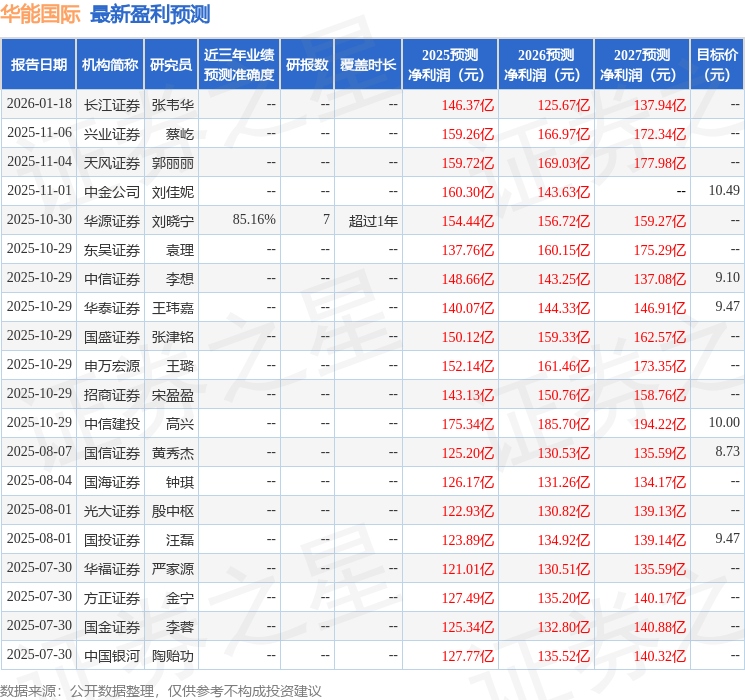Click the target price 8.73

(x=727, y=451)
